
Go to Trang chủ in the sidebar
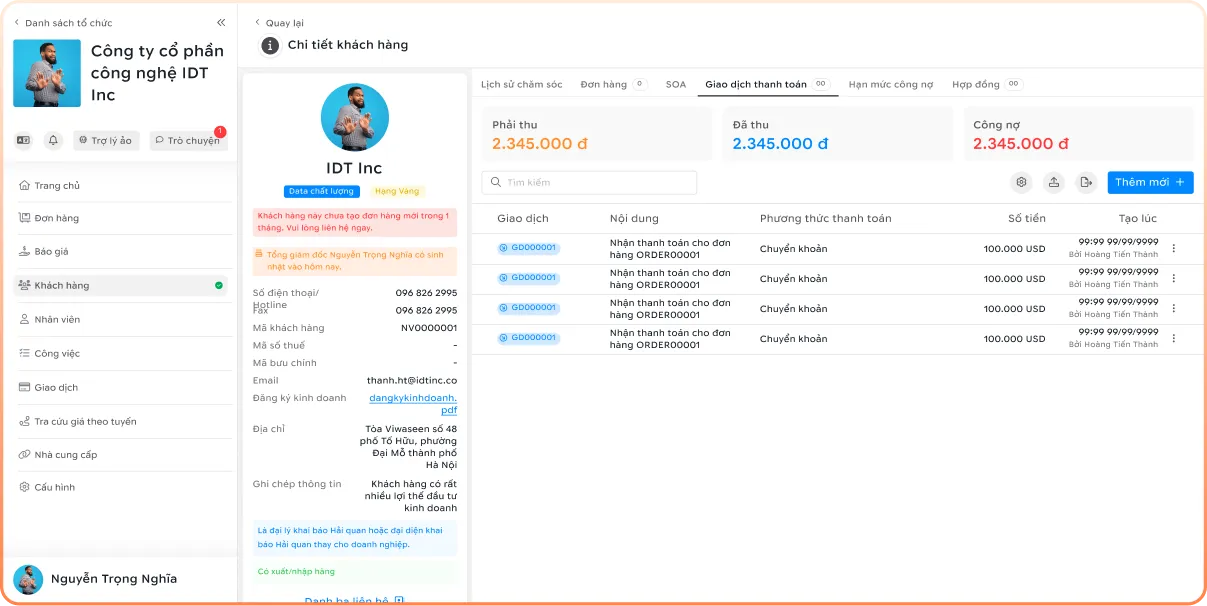[x=122, y=186]
